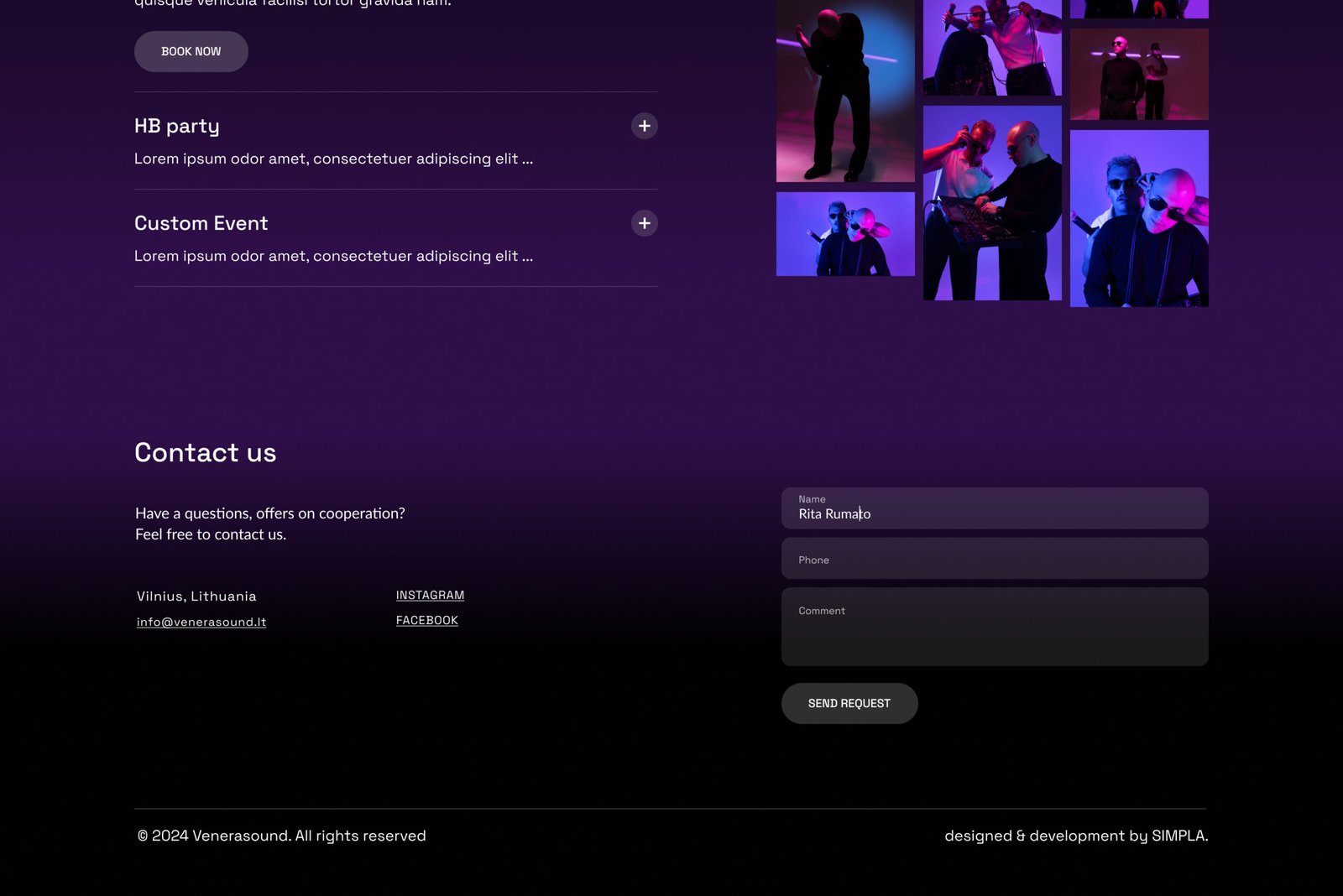Select the small bottom-left gallery photo
The height and width of the screenshot is (896, 1343).
pos(845,234)
